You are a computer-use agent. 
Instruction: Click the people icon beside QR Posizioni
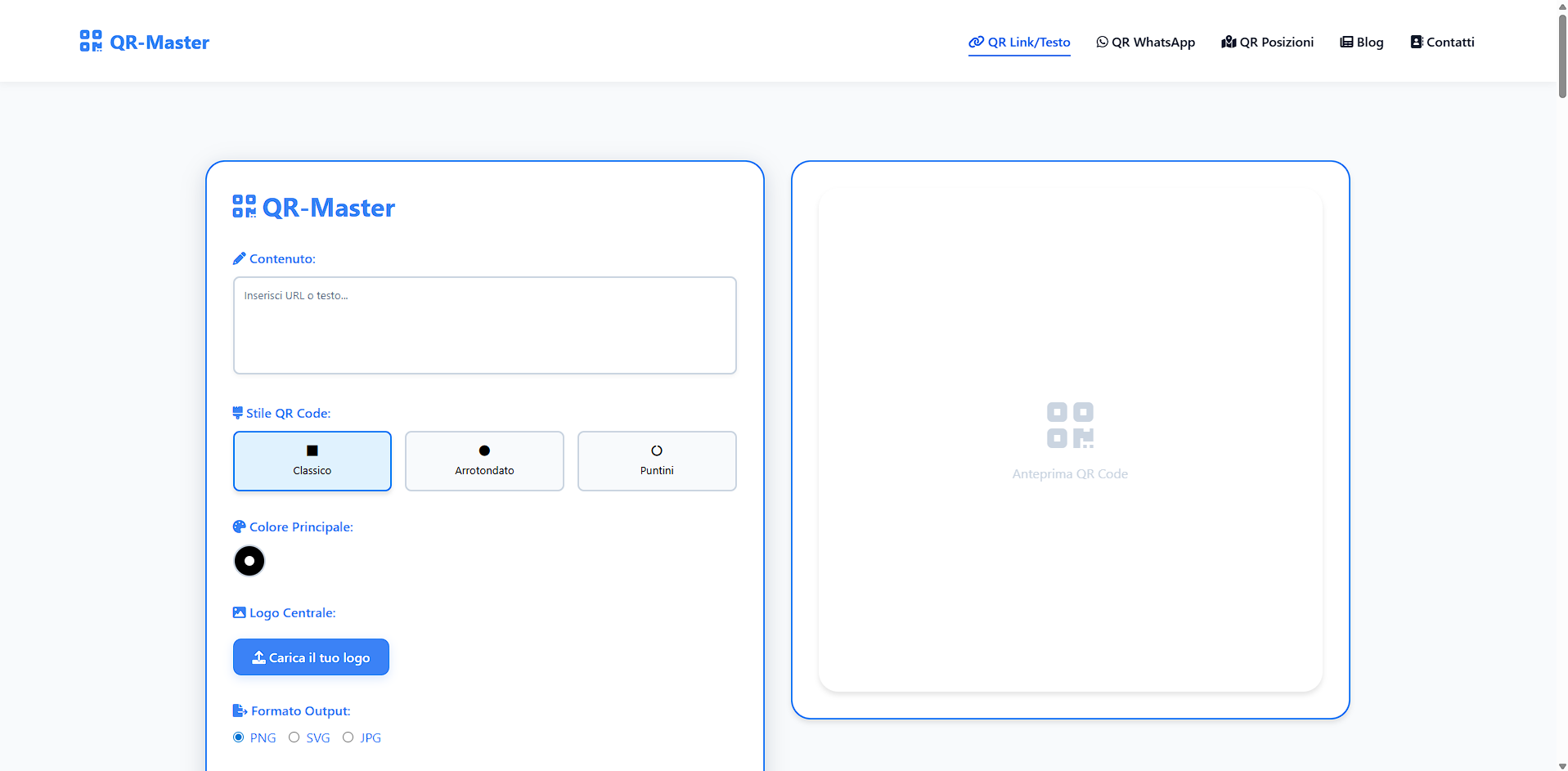click(1229, 42)
